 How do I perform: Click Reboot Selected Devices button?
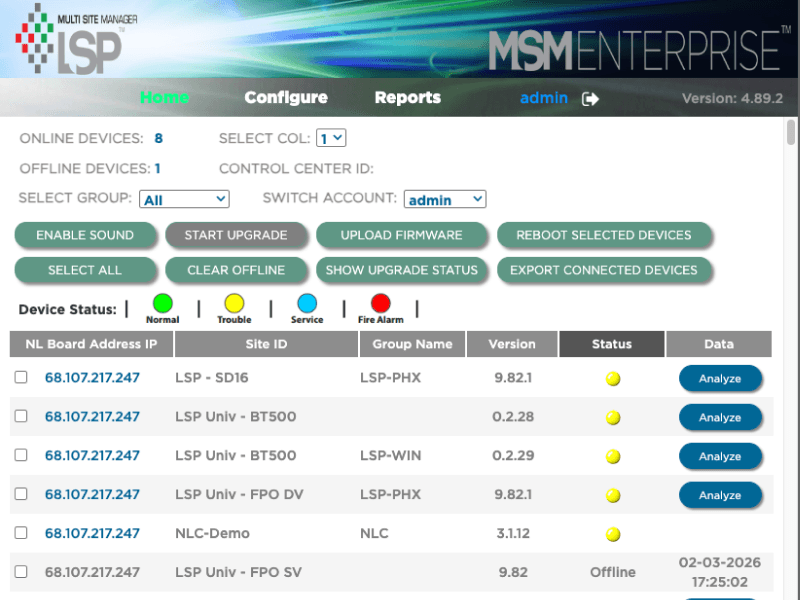[x=604, y=235]
